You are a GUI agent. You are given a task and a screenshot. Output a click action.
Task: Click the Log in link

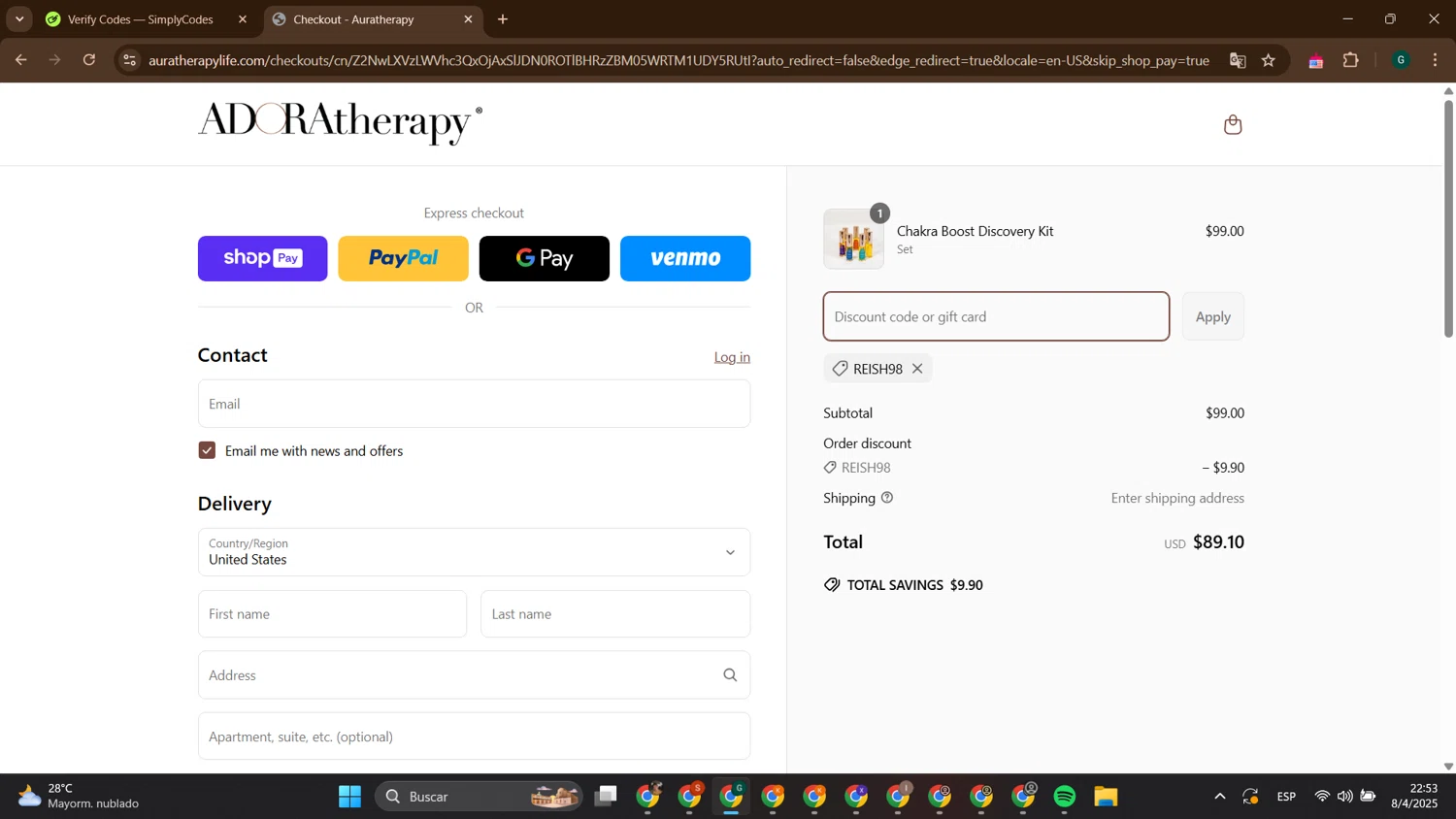coord(732,357)
